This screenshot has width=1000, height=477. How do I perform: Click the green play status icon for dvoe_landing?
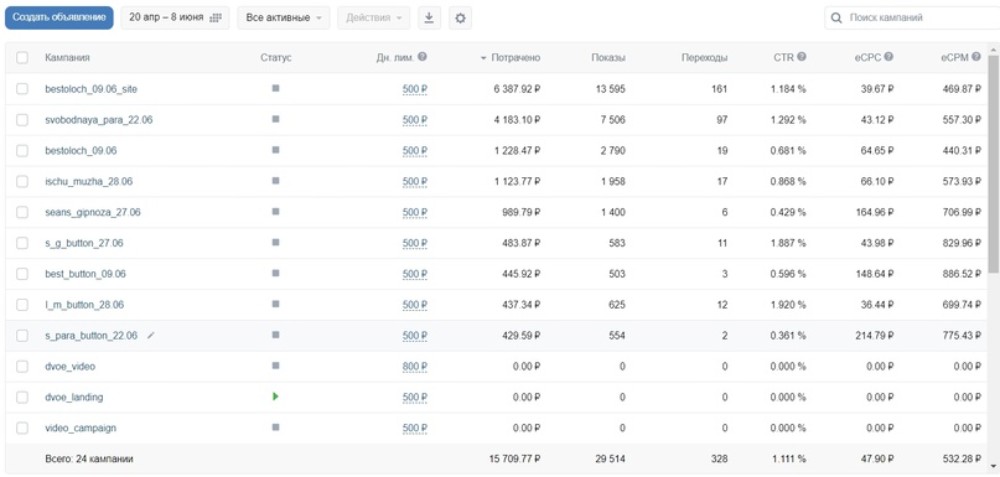(x=275, y=397)
